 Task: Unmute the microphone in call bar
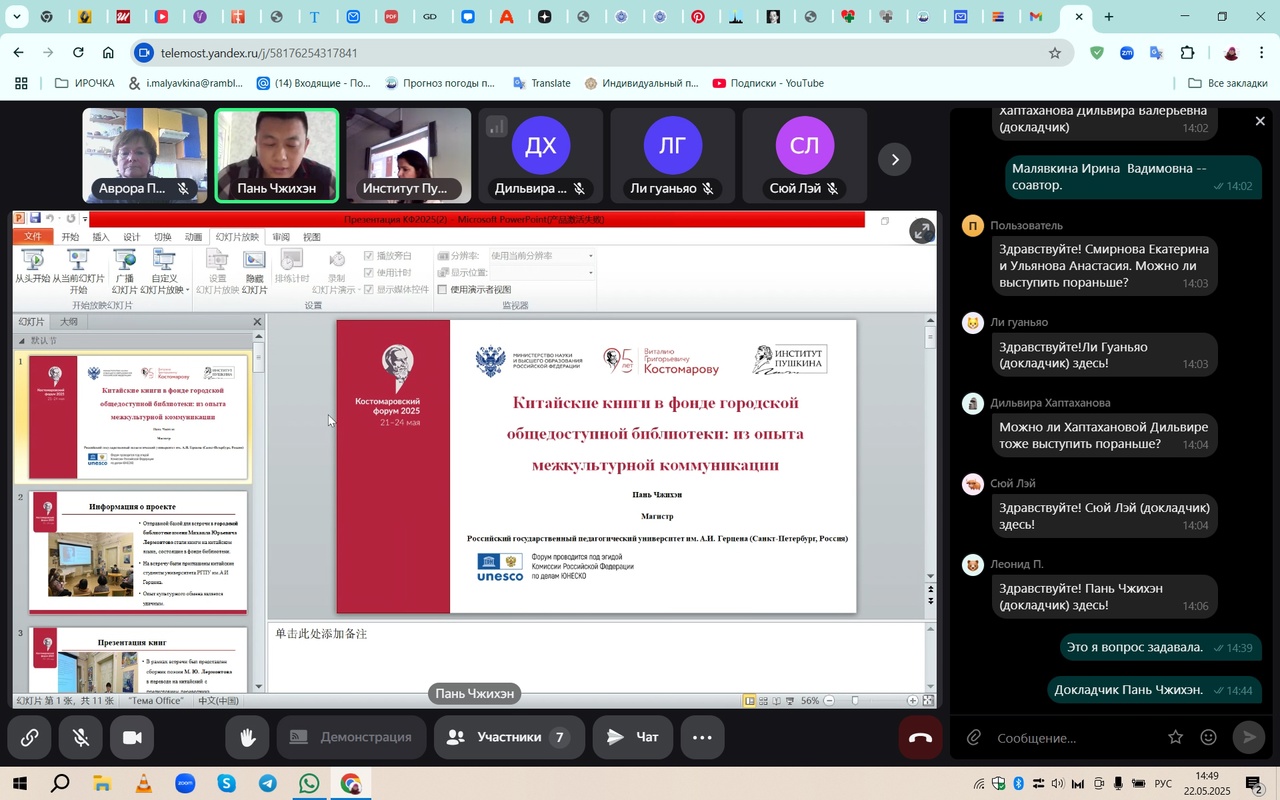point(82,738)
